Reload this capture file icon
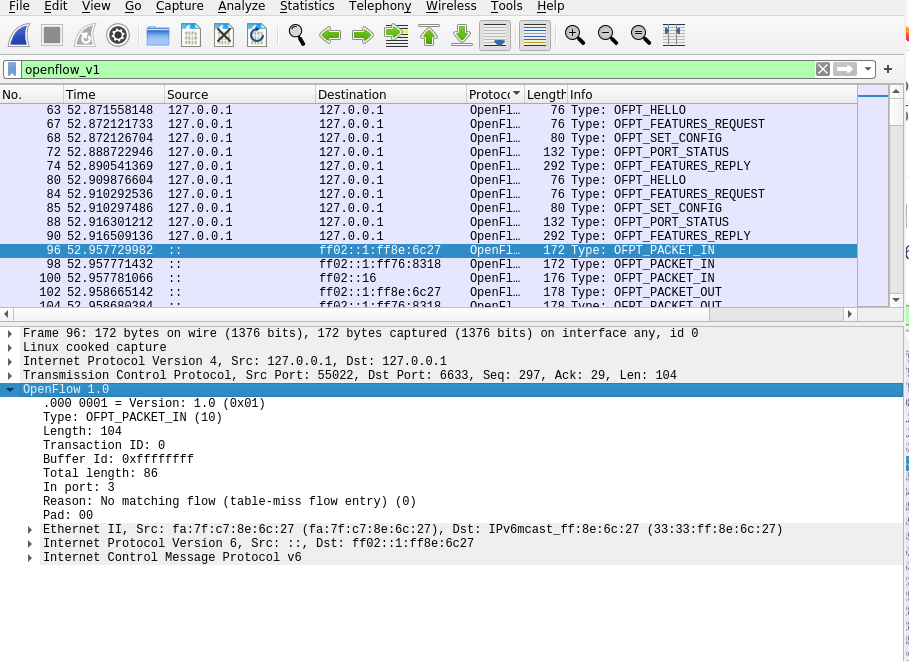 [257, 35]
